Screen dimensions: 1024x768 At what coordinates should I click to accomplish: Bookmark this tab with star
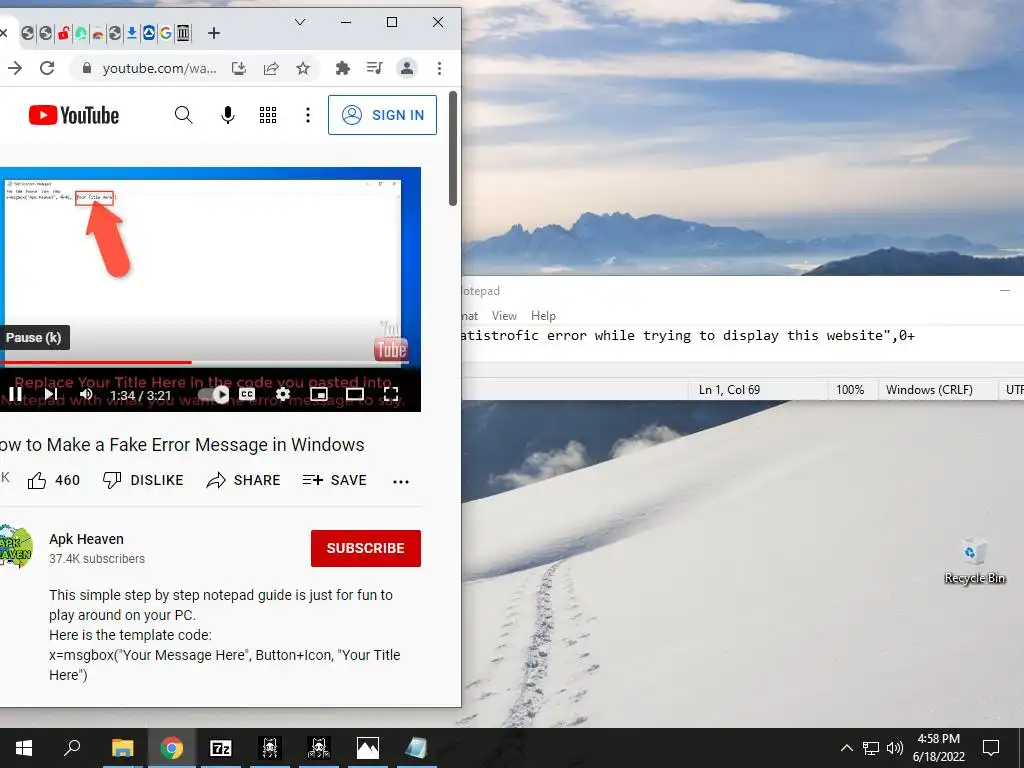pos(303,68)
